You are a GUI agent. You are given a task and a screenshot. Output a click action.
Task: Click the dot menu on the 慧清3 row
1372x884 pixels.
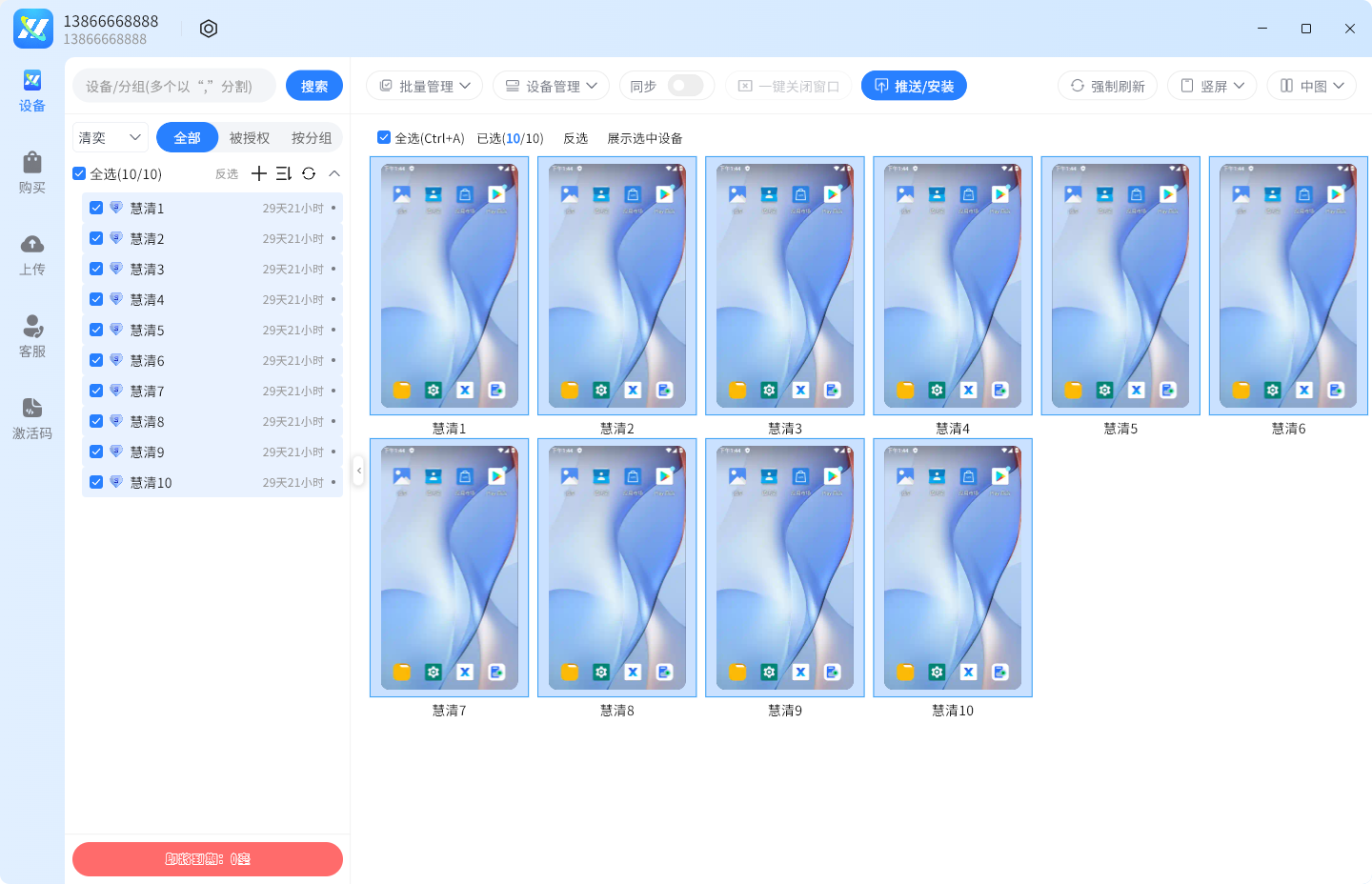point(333,269)
